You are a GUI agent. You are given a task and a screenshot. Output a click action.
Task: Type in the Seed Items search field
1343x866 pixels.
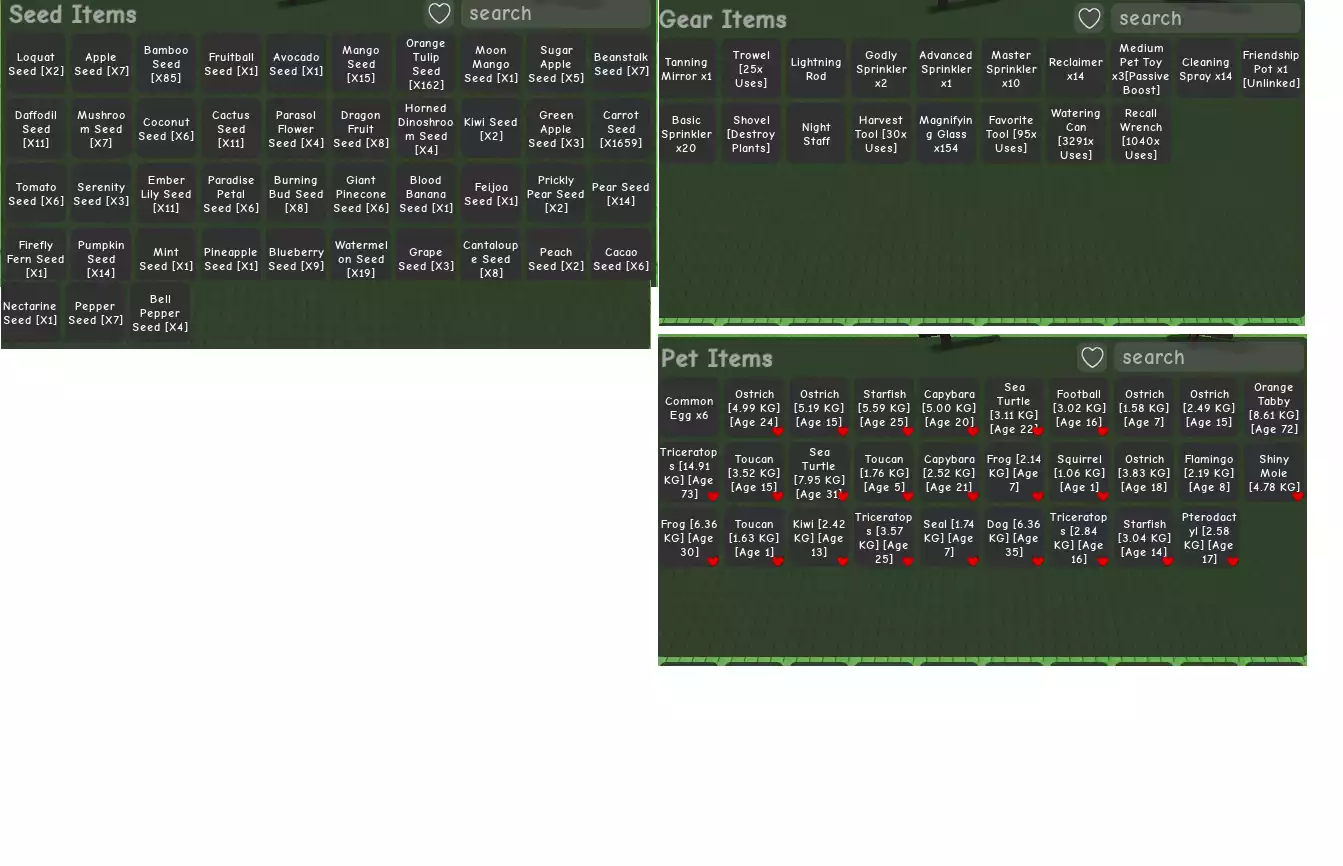555,14
